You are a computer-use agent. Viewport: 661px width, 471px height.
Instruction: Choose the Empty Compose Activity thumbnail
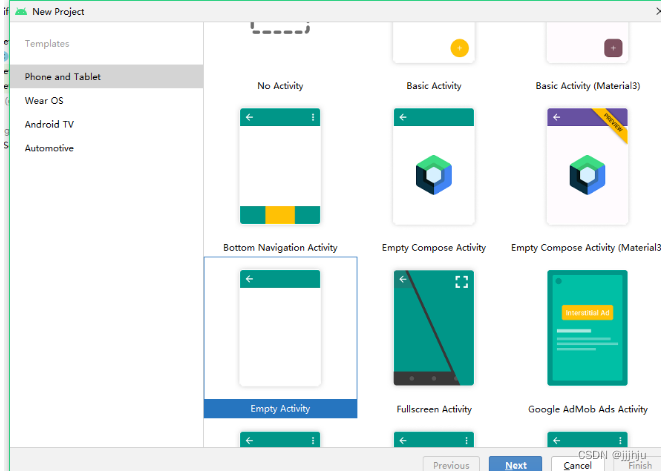[434, 166]
